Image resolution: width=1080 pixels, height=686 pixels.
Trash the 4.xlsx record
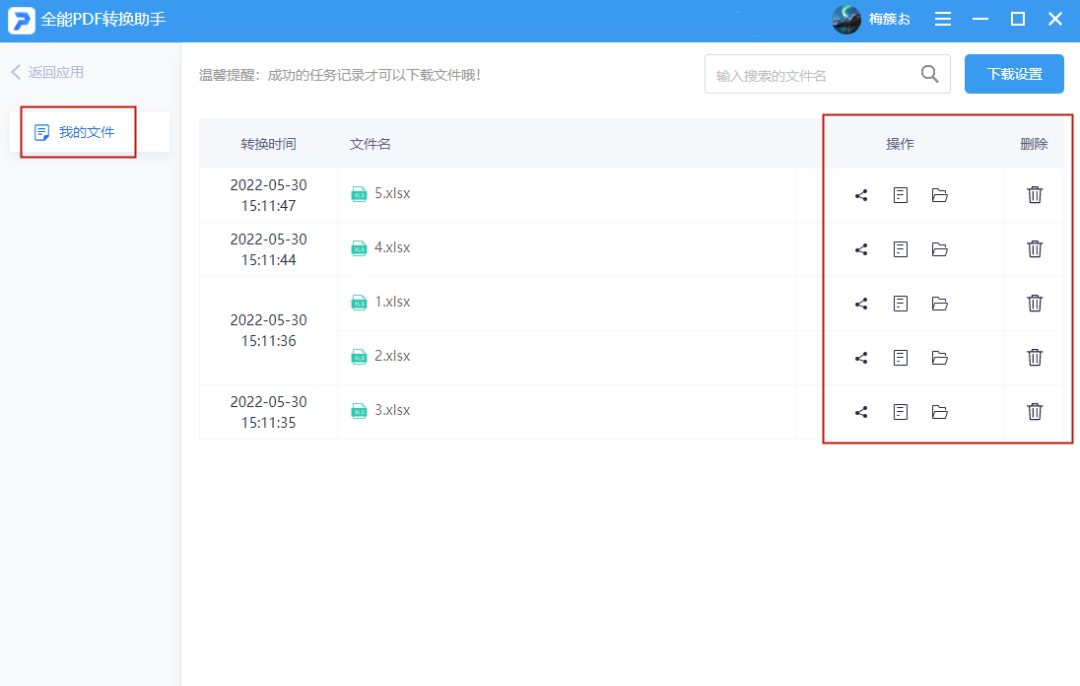pos(1035,249)
